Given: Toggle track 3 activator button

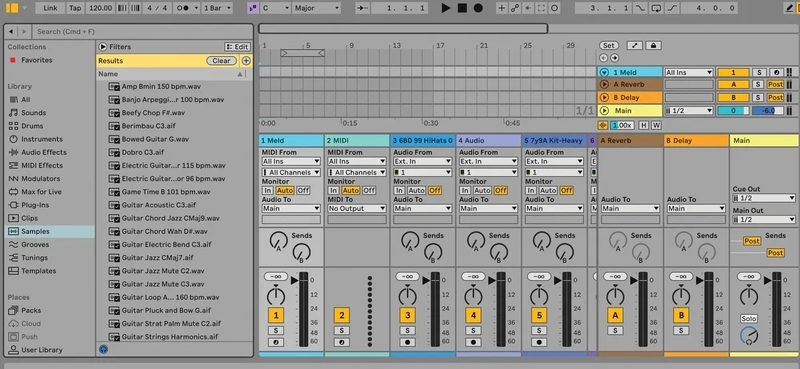Looking at the screenshot, I should click(x=407, y=315).
